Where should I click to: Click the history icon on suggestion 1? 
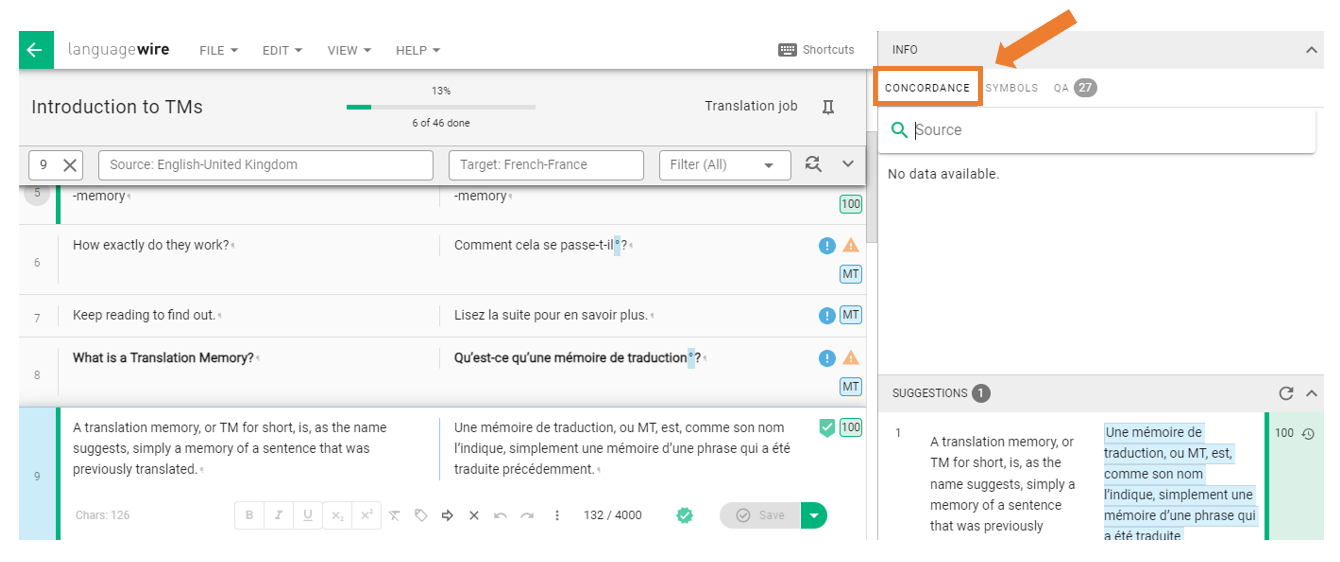tap(1308, 434)
